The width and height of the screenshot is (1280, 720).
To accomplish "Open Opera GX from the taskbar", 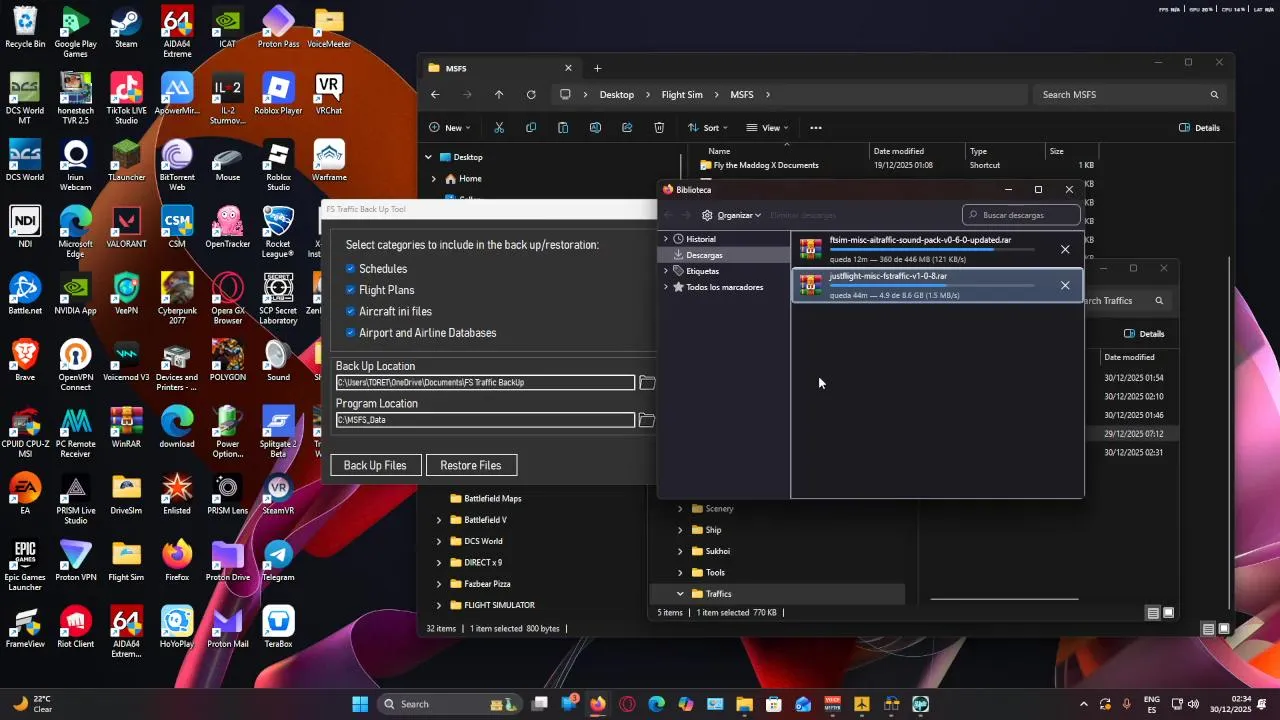I will coord(627,704).
